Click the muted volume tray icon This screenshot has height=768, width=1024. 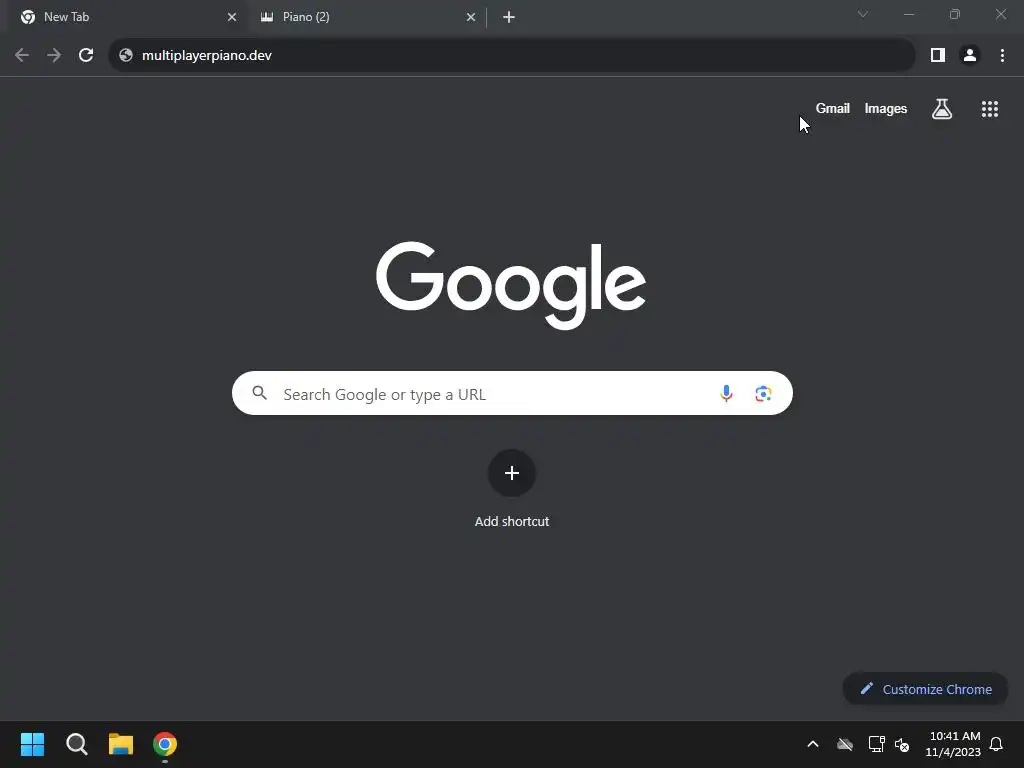pos(902,744)
